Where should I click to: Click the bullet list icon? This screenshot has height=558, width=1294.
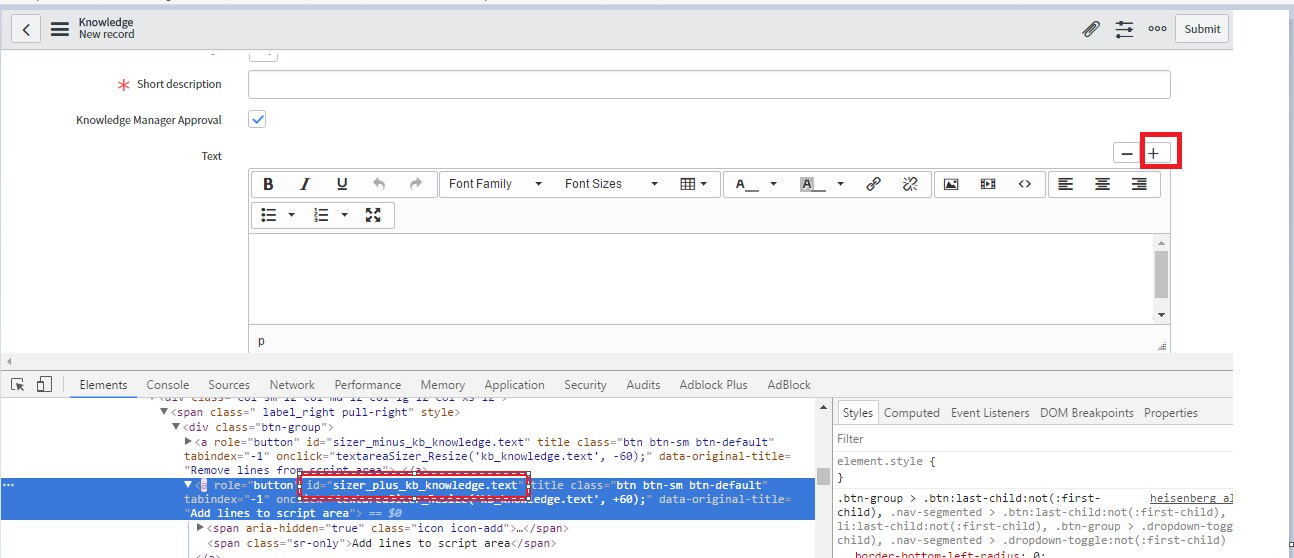(x=268, y=215)
